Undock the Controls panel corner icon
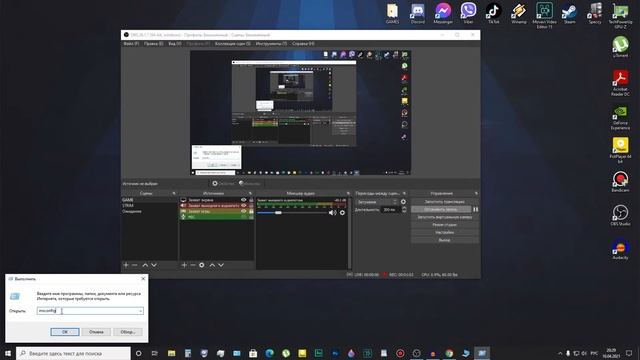Screen dimensions: 640x360 476,193
